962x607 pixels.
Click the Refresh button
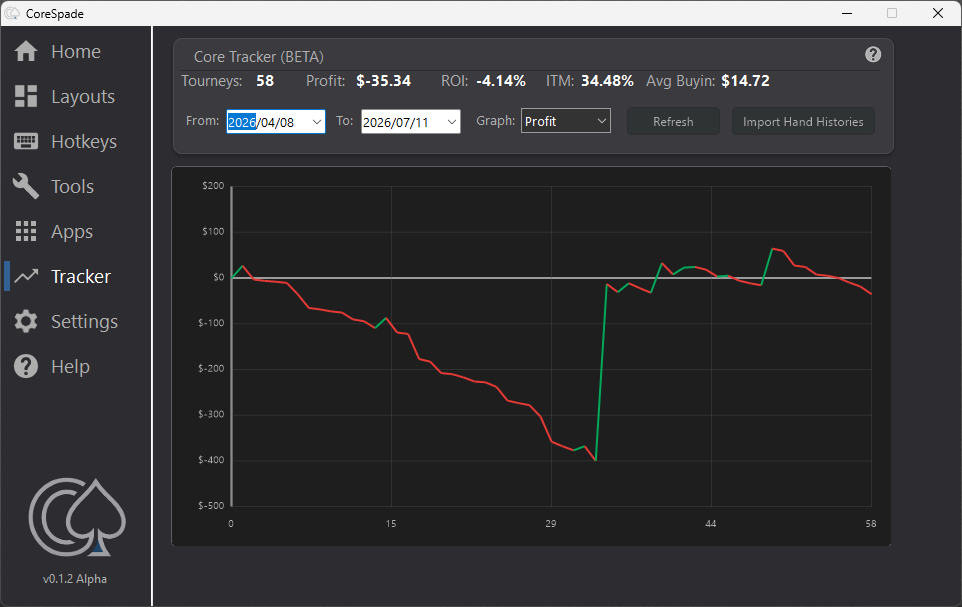click(673, 122)
